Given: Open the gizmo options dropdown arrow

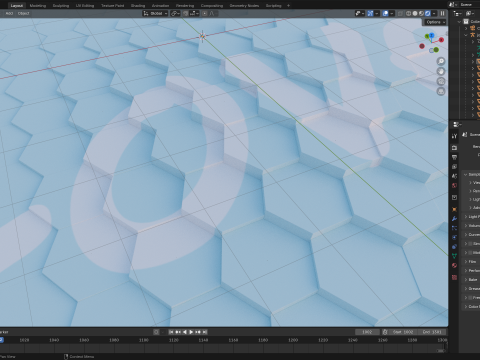Looking at the screenshot, I should (x=377, y=13).
